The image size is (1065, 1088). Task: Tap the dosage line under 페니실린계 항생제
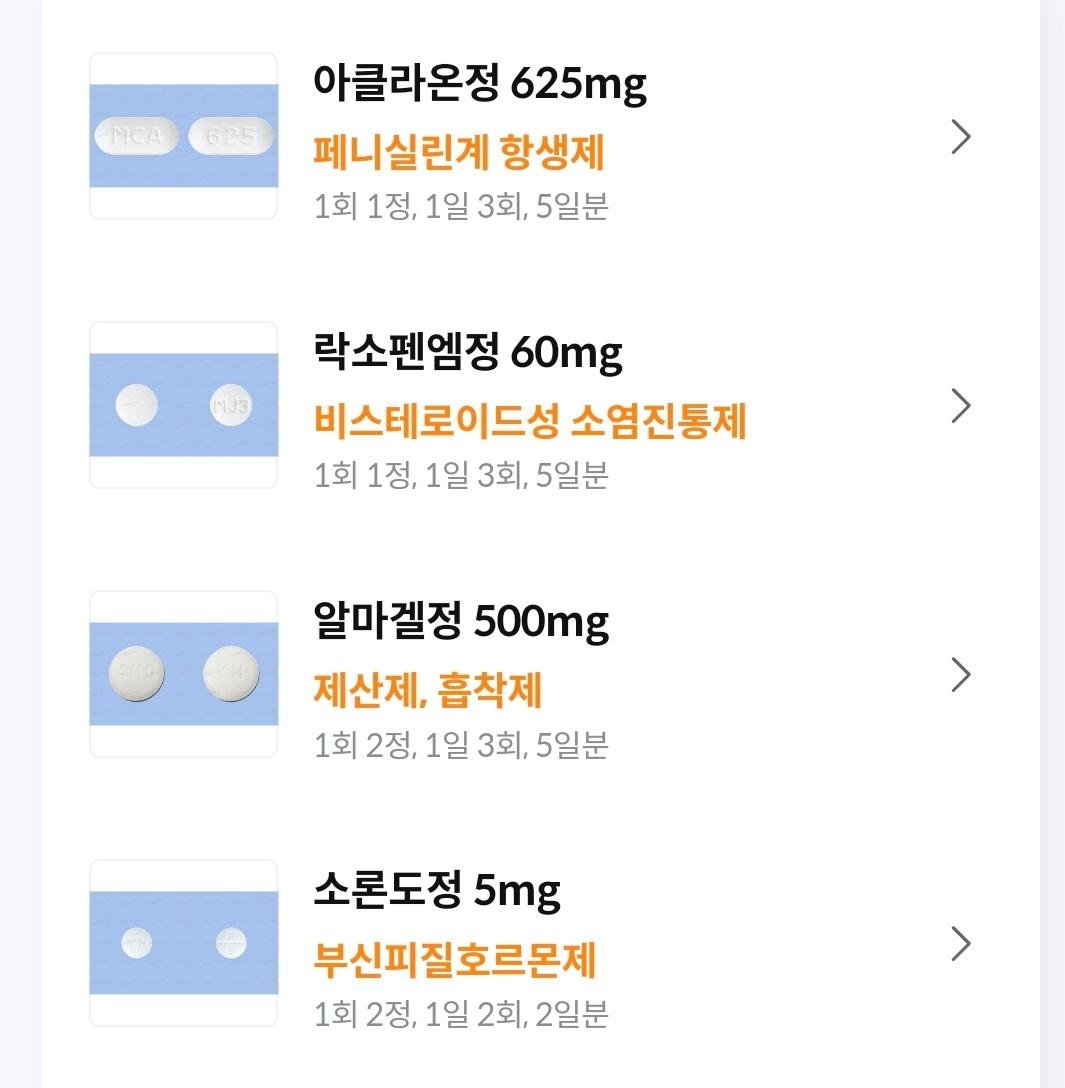pos(461,207)
